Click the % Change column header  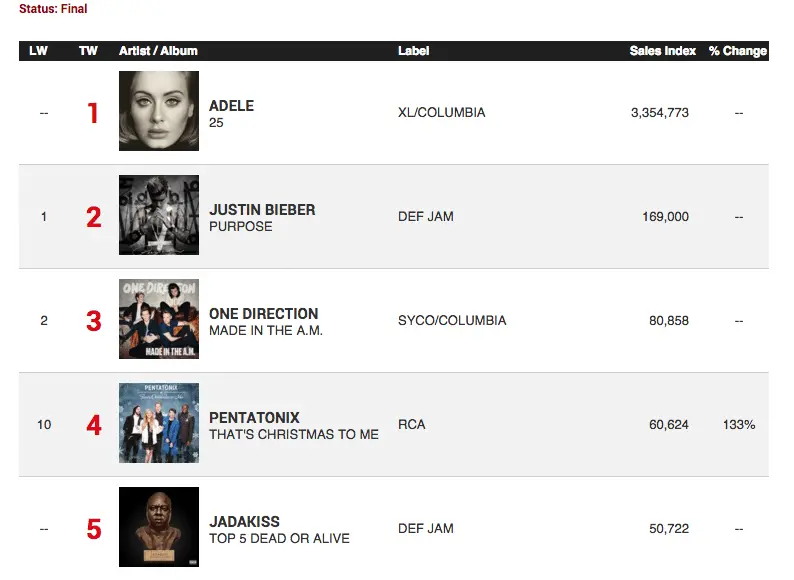[x=737, y=51]
